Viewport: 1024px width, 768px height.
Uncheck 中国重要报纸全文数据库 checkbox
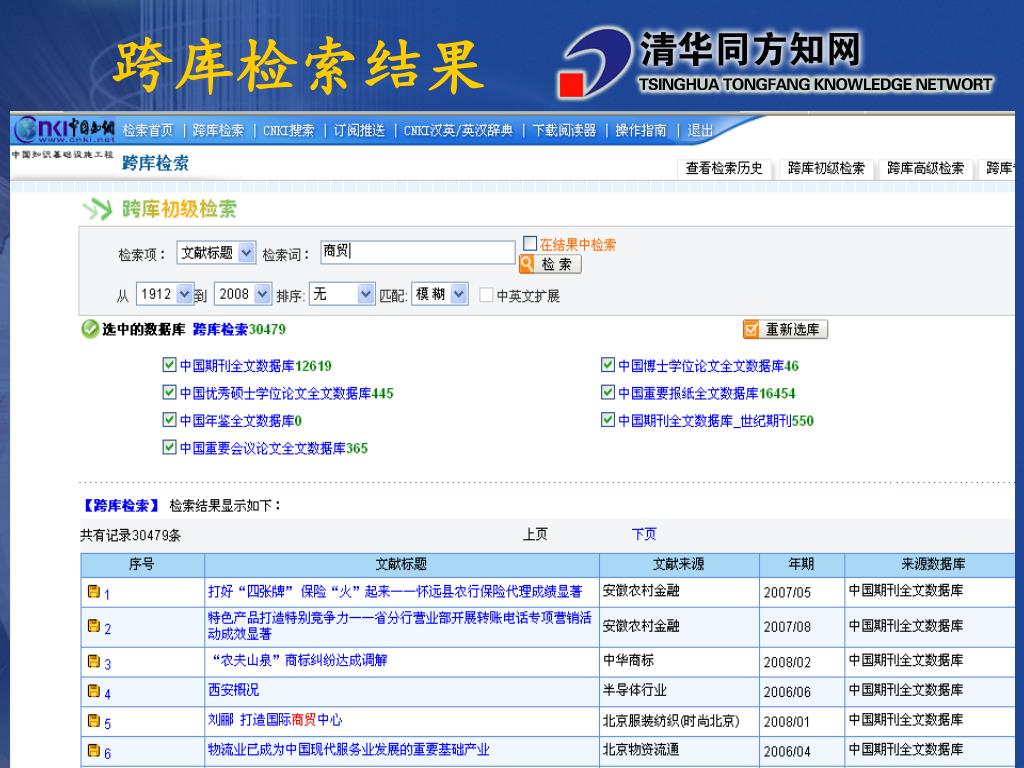coord(608,392)
